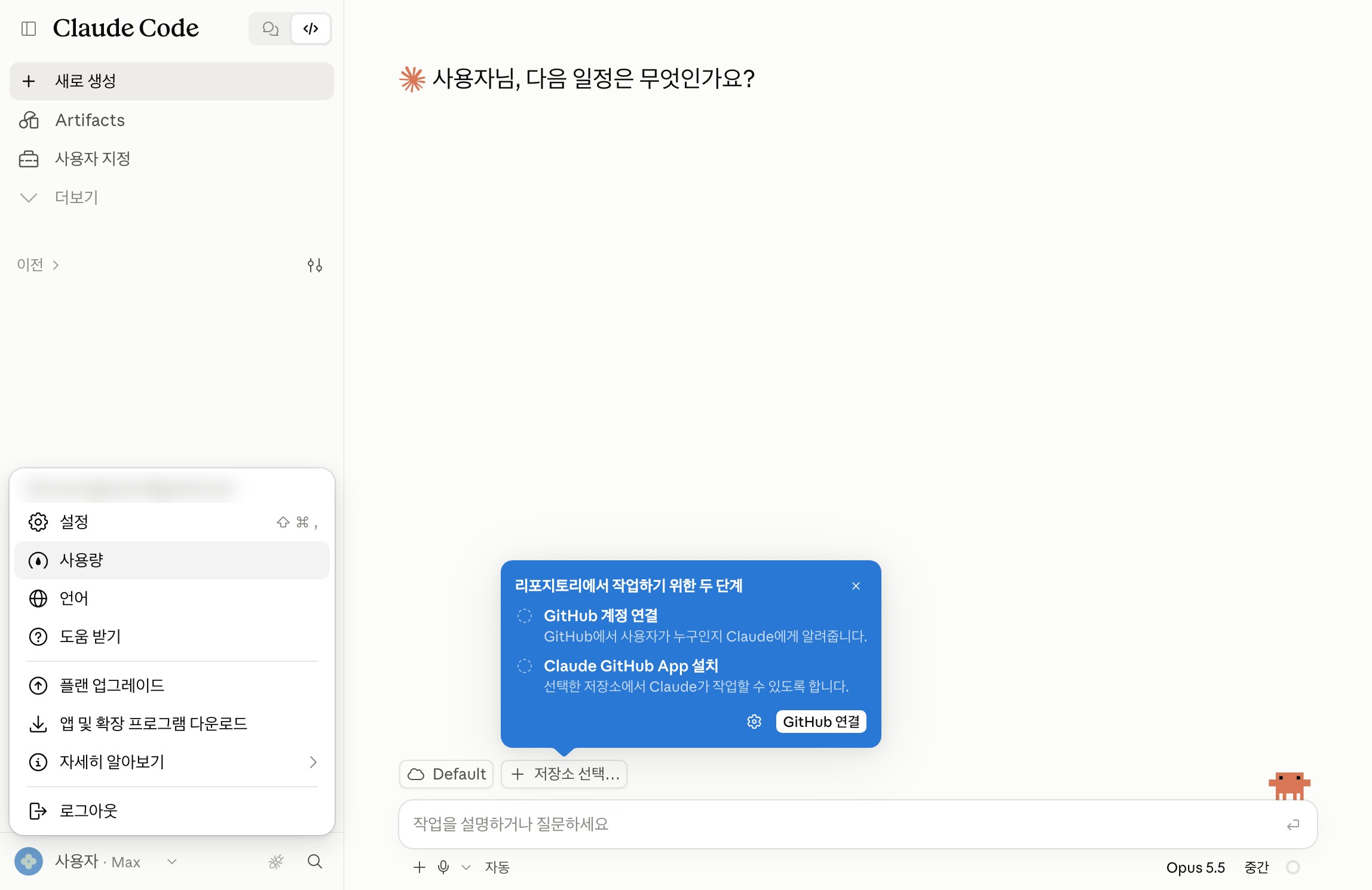Click the user avatar at bottom left
Viewport: 1372px width, 890px height.
[x=29, y=861]
